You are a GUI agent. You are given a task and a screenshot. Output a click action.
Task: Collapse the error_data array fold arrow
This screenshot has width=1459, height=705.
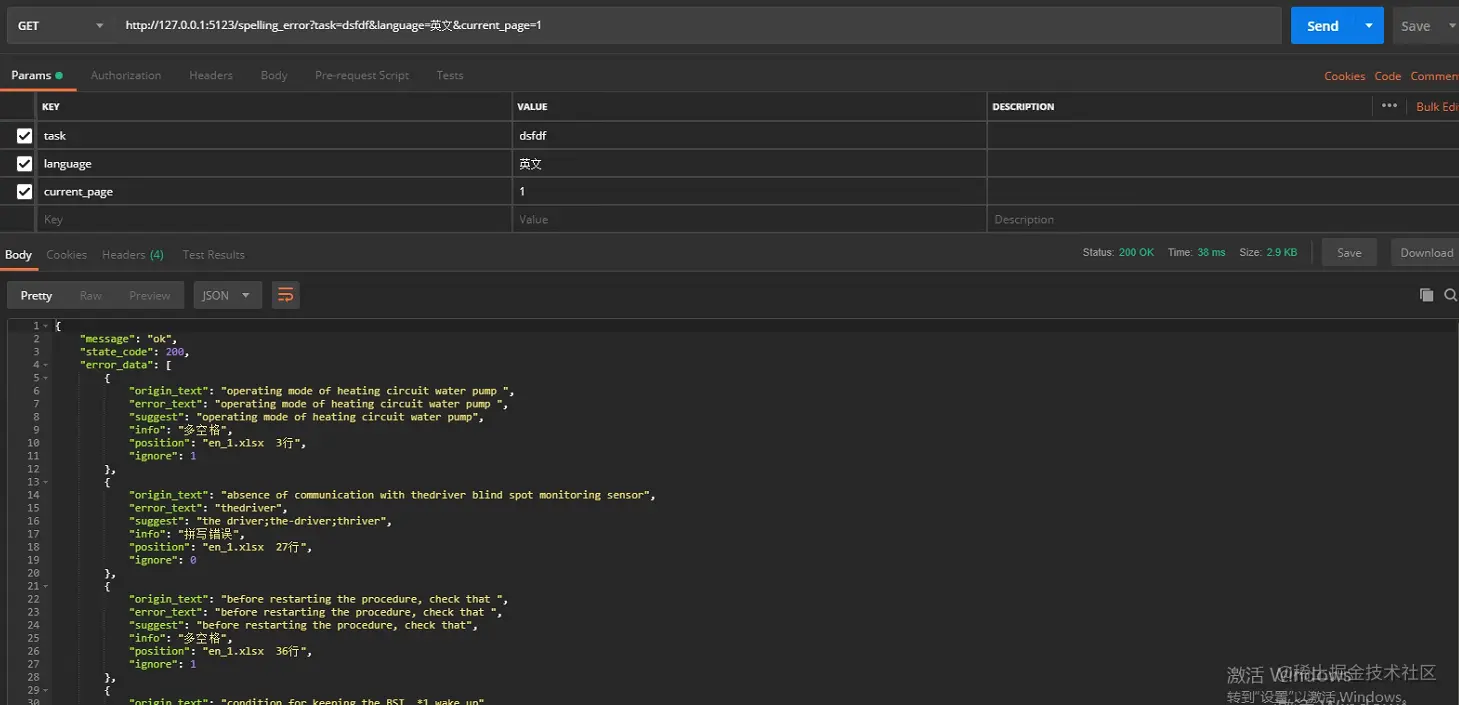coord(46,365)
